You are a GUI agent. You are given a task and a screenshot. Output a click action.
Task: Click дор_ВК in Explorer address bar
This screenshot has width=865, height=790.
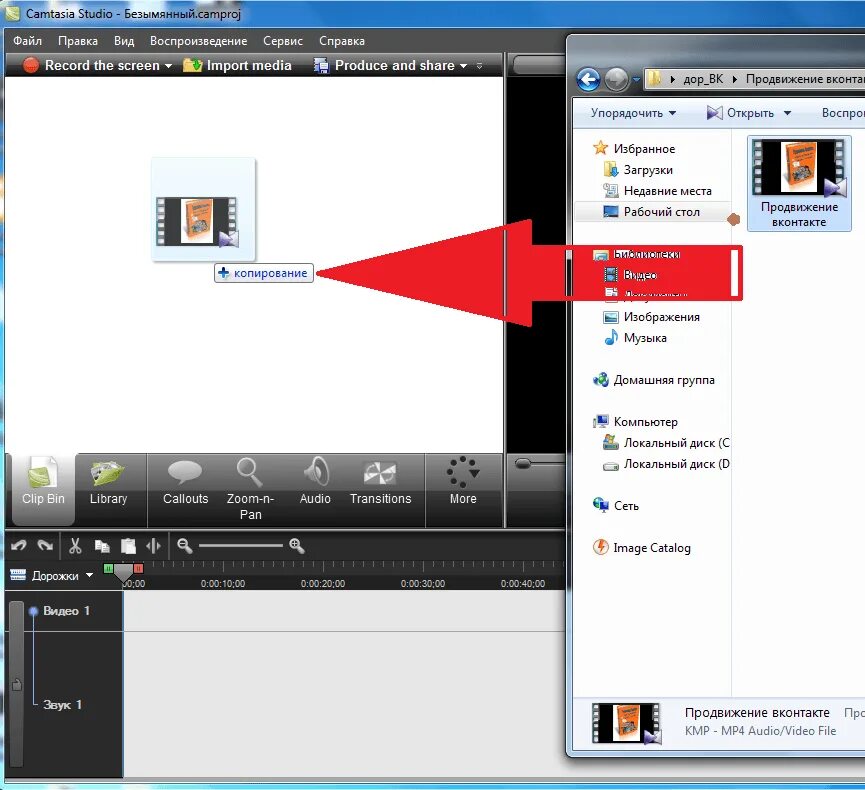click(x=703, y=79)
